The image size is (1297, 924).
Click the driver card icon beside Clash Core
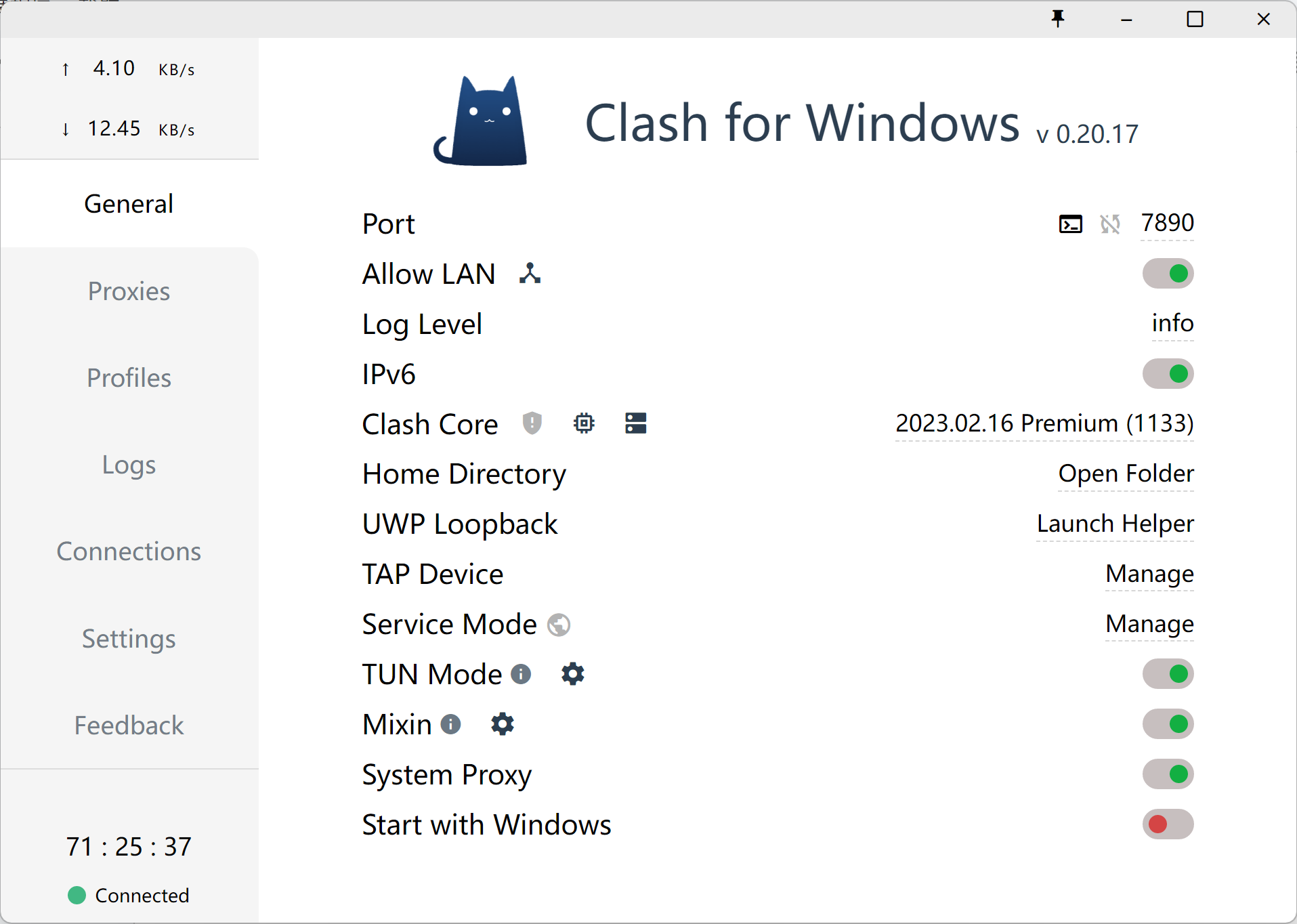click(x=636, y=423)
